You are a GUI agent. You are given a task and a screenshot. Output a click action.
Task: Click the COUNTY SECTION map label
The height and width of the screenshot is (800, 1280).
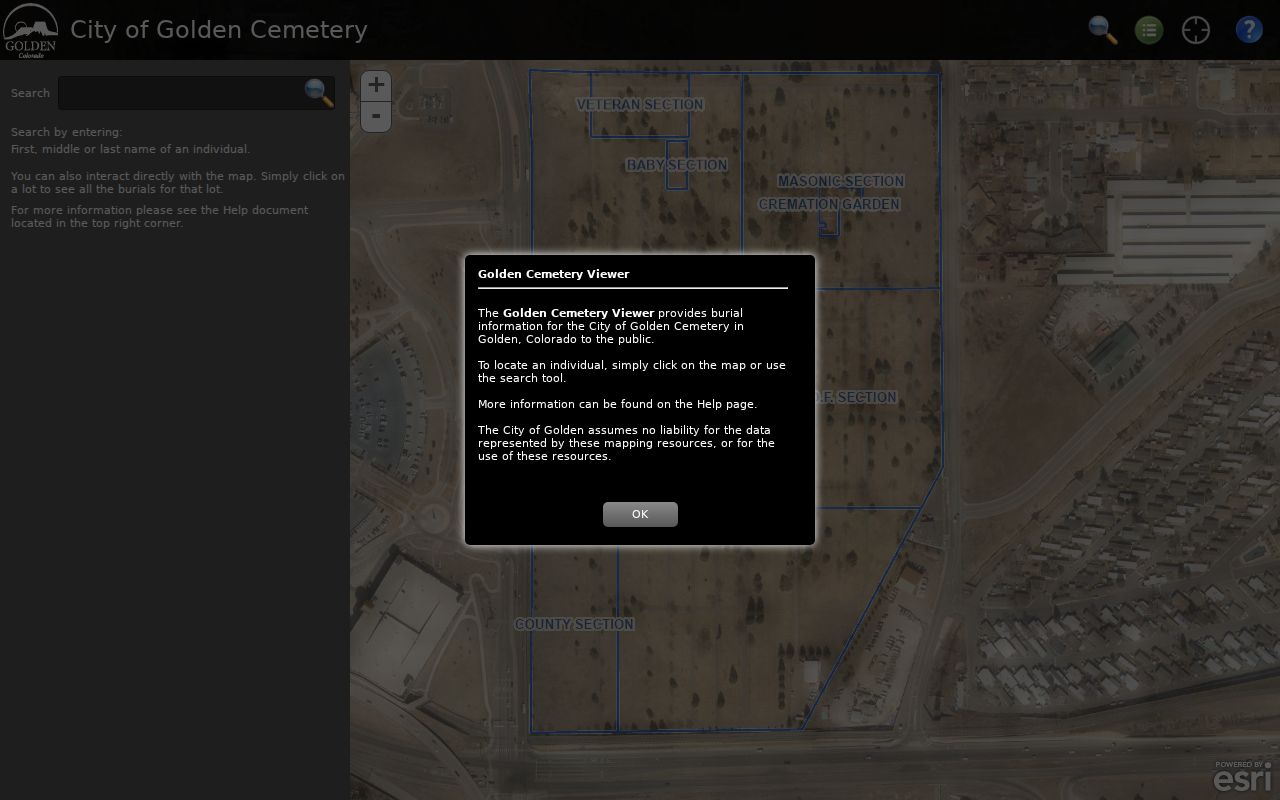point(574,624)
